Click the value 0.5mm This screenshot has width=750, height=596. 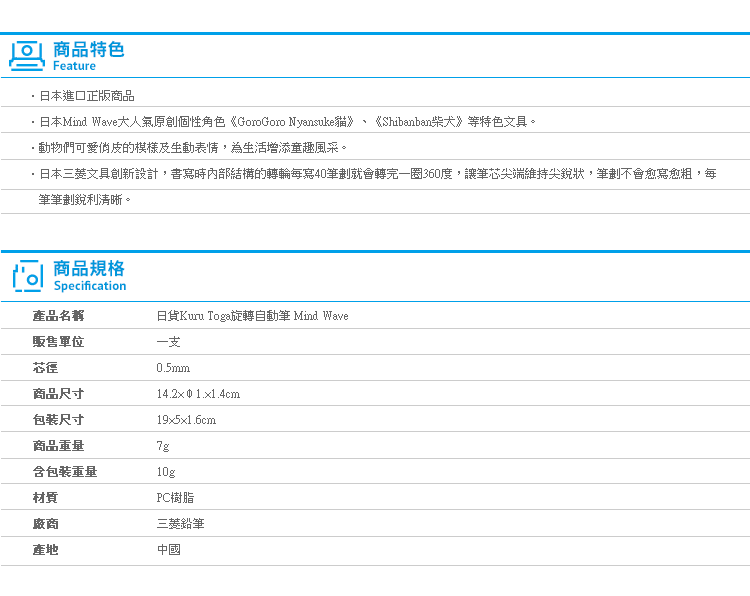point(173,368)
